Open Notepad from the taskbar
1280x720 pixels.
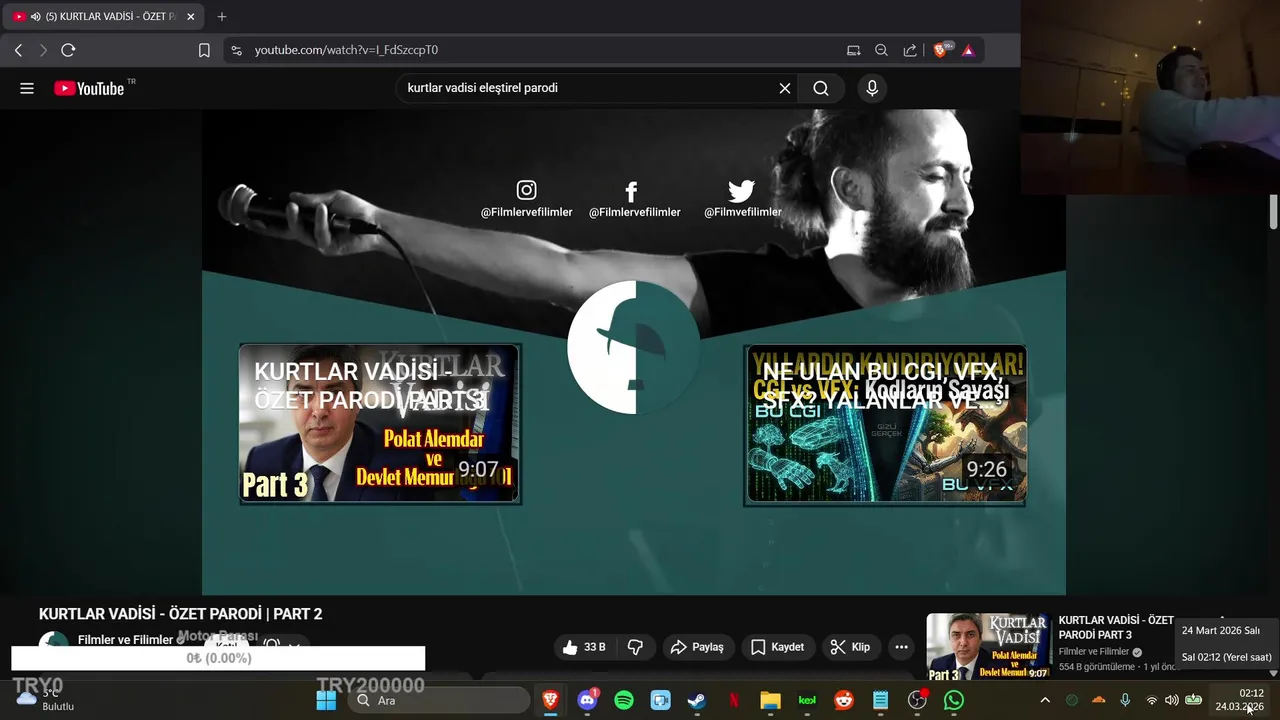880,700
